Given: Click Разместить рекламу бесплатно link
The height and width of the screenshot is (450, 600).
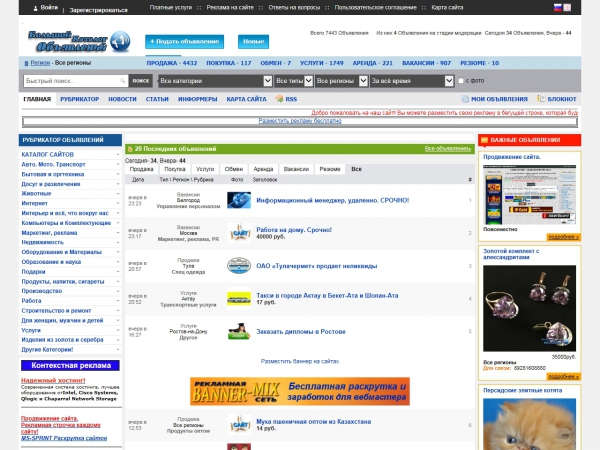Looking at the screenshot, I should (300, 121).
